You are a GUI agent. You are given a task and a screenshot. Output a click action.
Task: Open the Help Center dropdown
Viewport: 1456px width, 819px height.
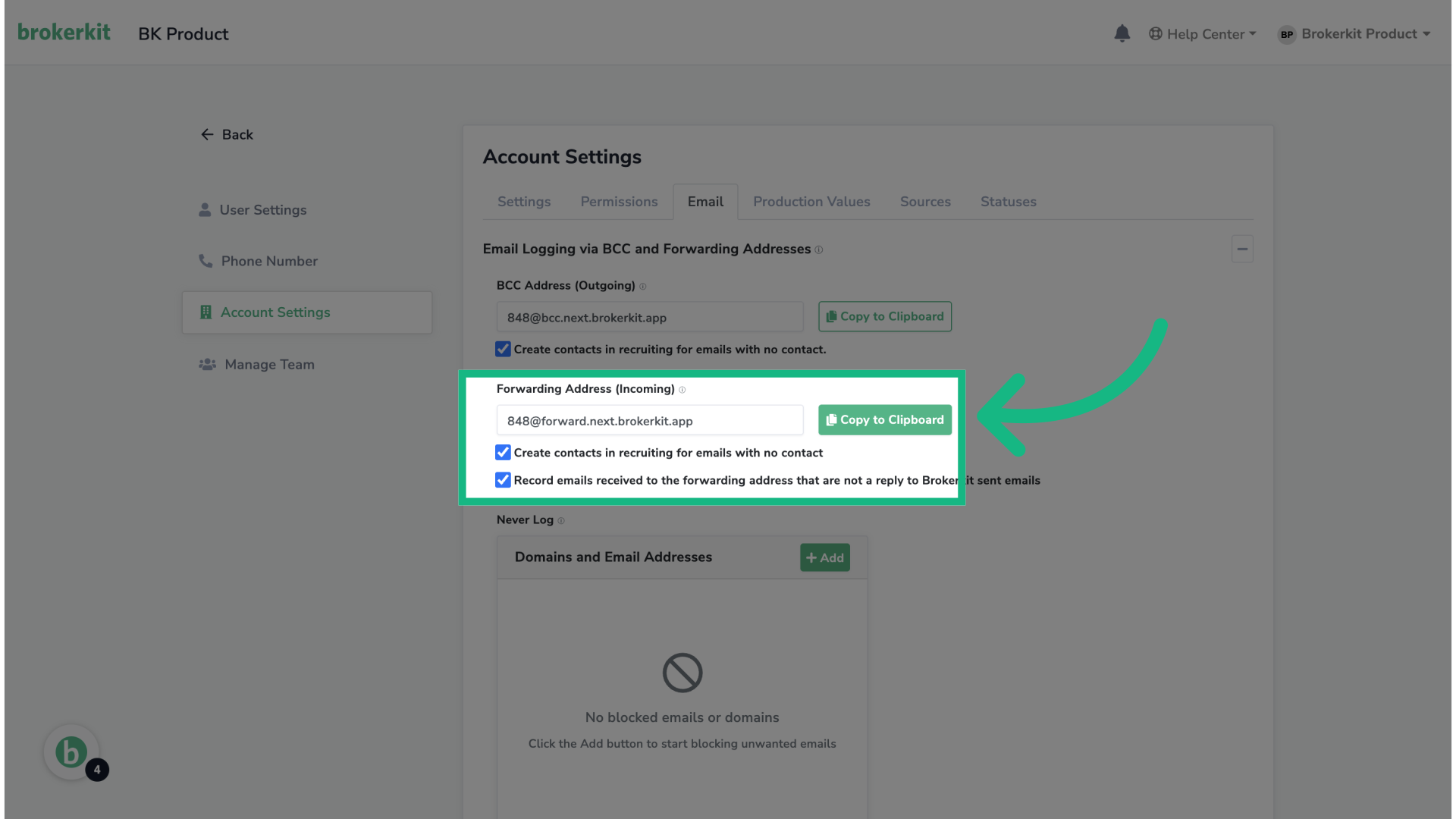point(1202,34)
